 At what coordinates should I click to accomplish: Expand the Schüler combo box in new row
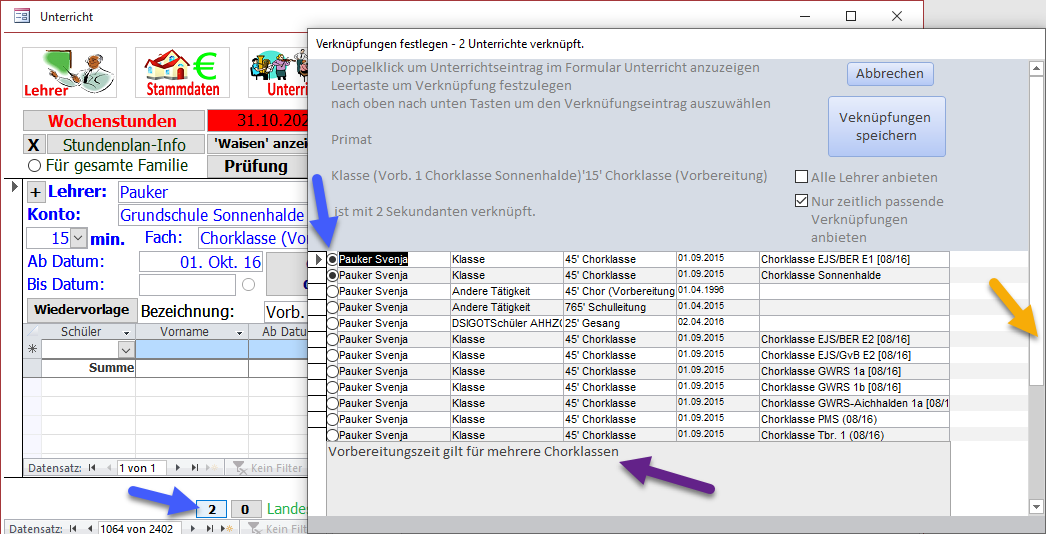tap(126, 350)
